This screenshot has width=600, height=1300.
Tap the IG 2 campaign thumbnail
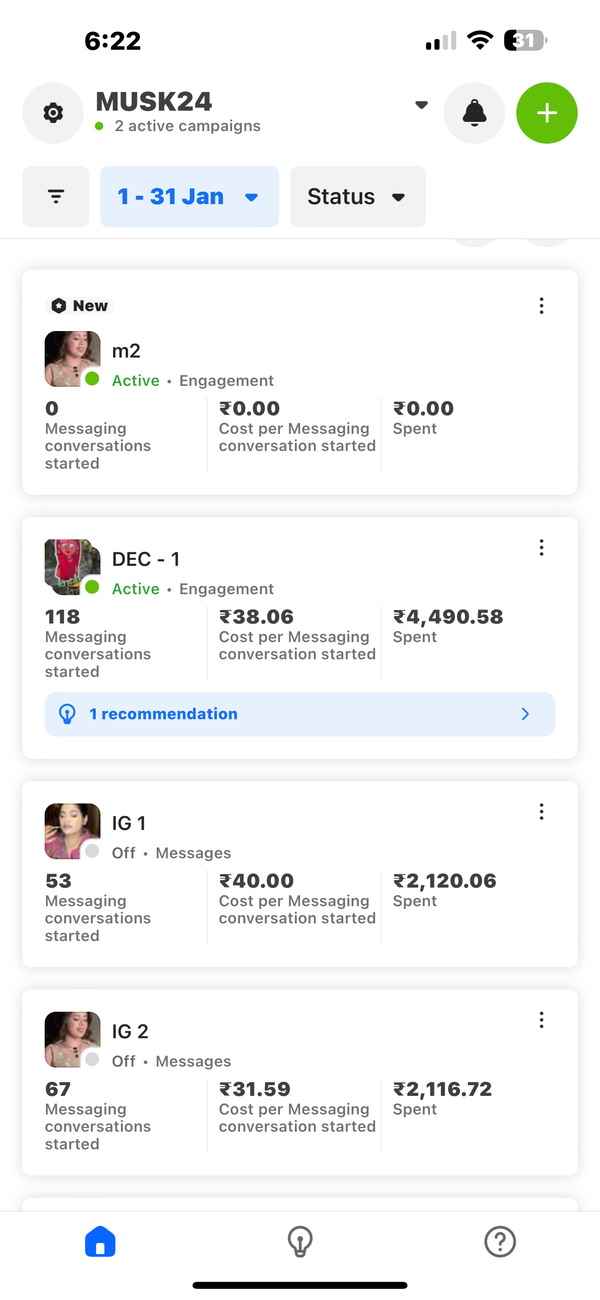[x=72, y=1039]
